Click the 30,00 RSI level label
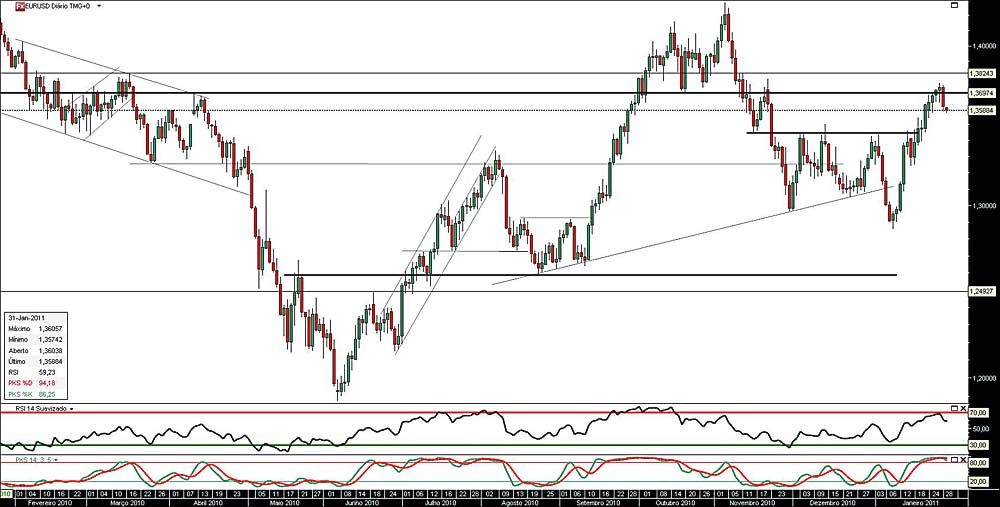 pos(980,445)
